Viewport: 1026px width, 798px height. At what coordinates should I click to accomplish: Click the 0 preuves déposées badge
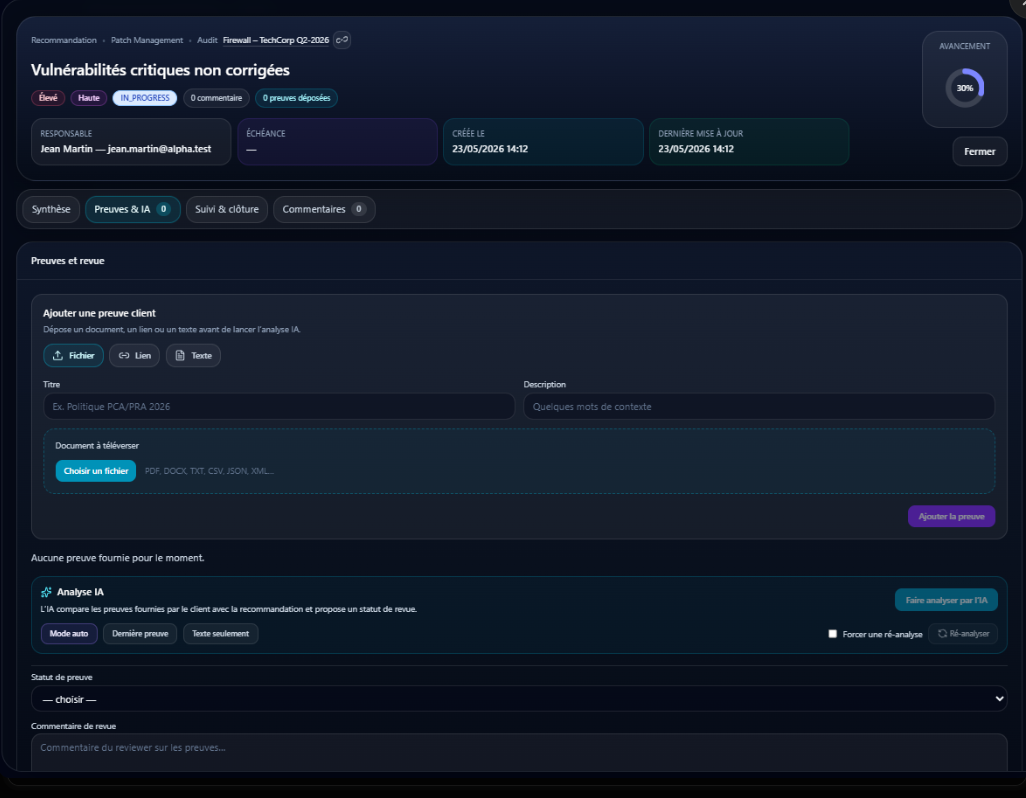click(x=296, y=97)
